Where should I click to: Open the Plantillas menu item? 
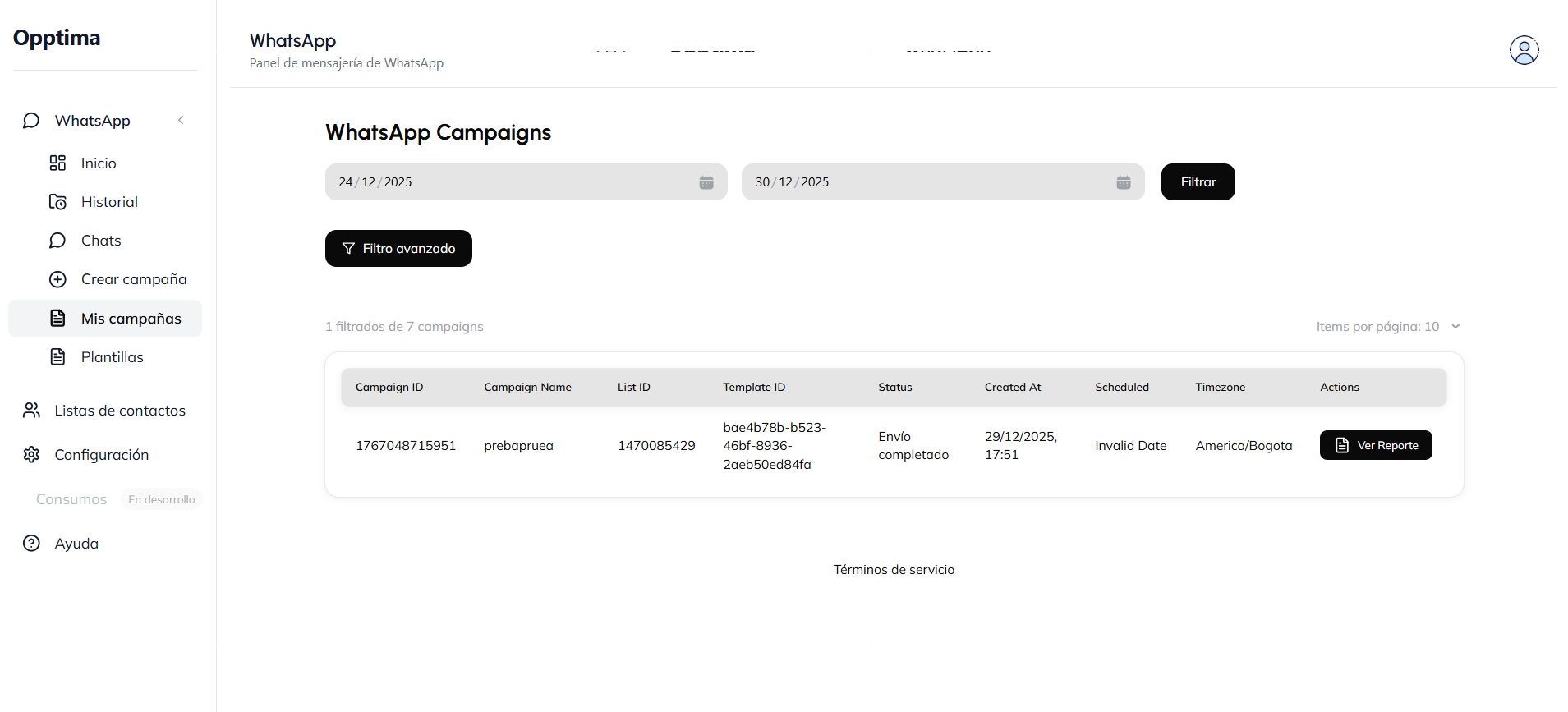click(112, 357)
